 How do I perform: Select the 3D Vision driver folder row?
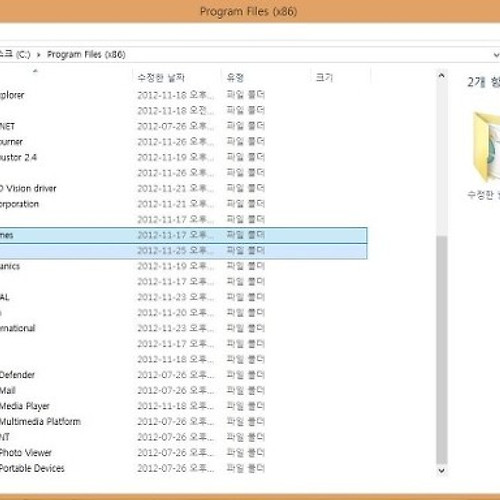pyautogui.click(x=183, y=188)
